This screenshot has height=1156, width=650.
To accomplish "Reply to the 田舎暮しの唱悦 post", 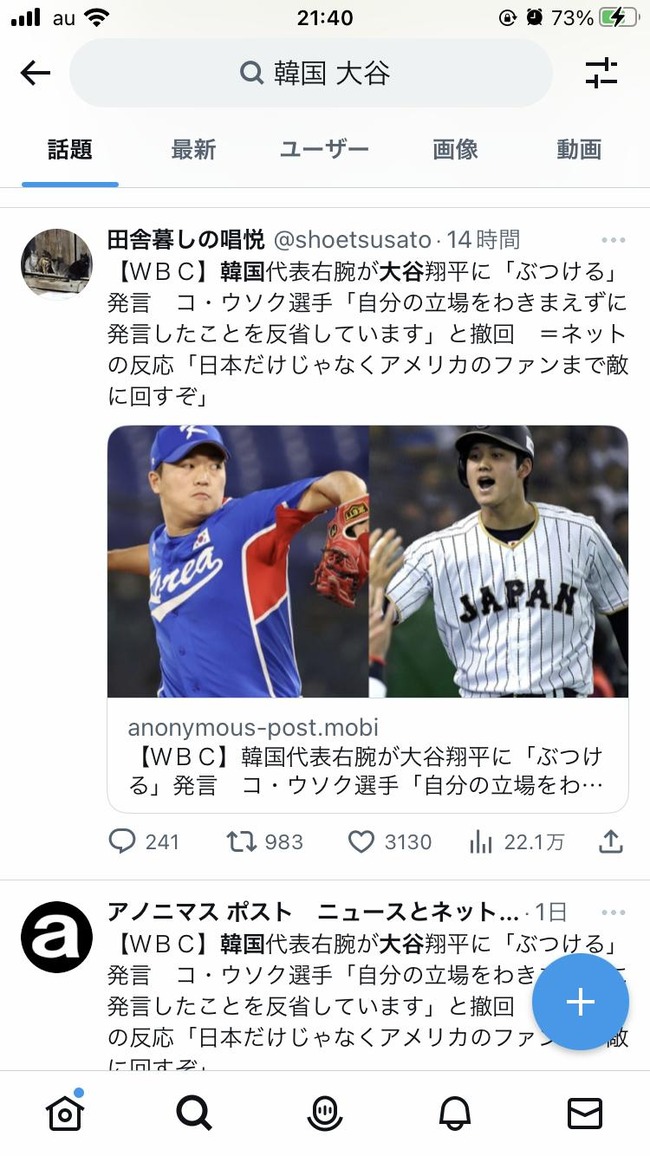I will coord(122,842).
